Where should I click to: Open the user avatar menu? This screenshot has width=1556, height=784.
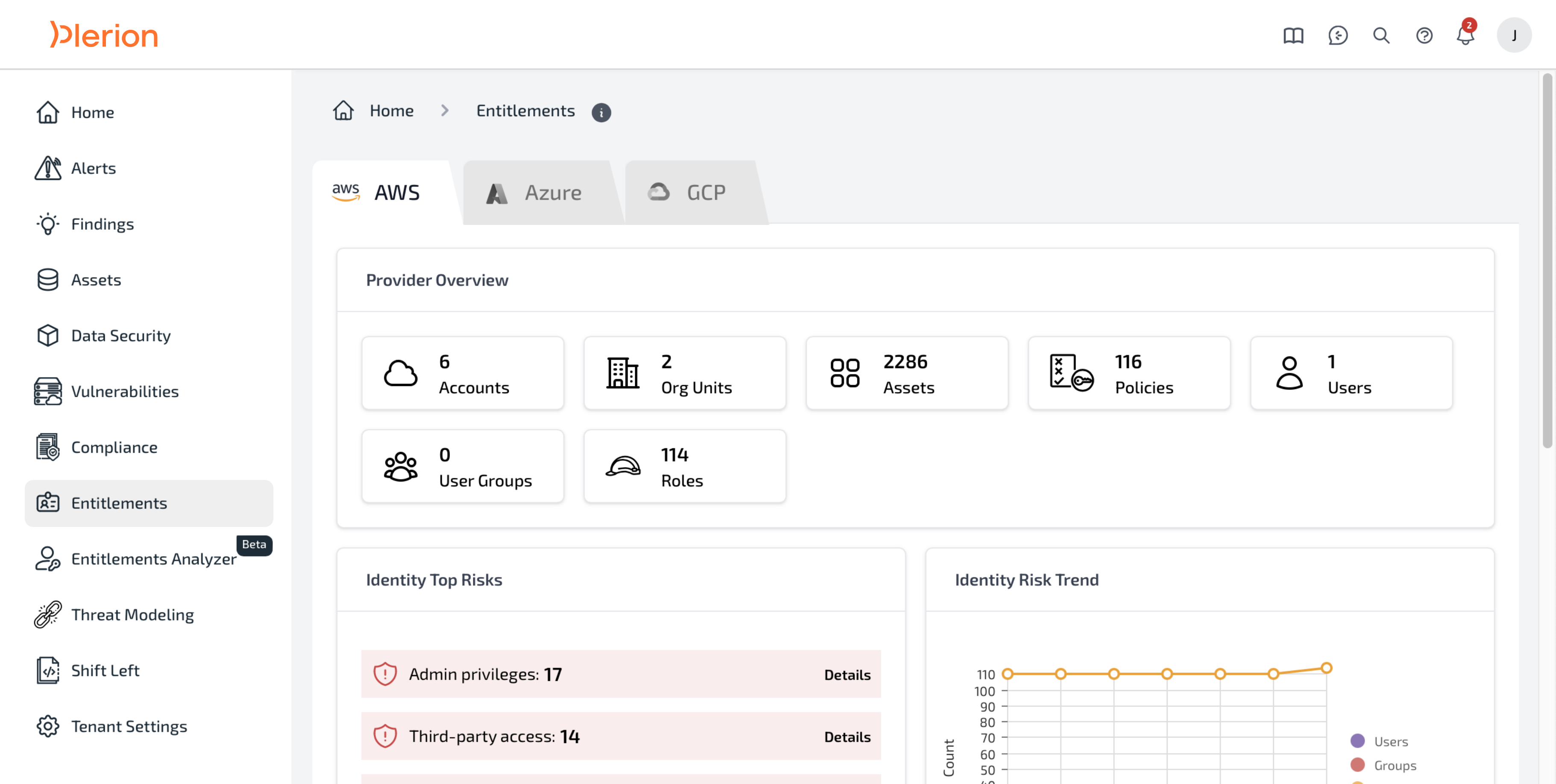click(1513, 35)
